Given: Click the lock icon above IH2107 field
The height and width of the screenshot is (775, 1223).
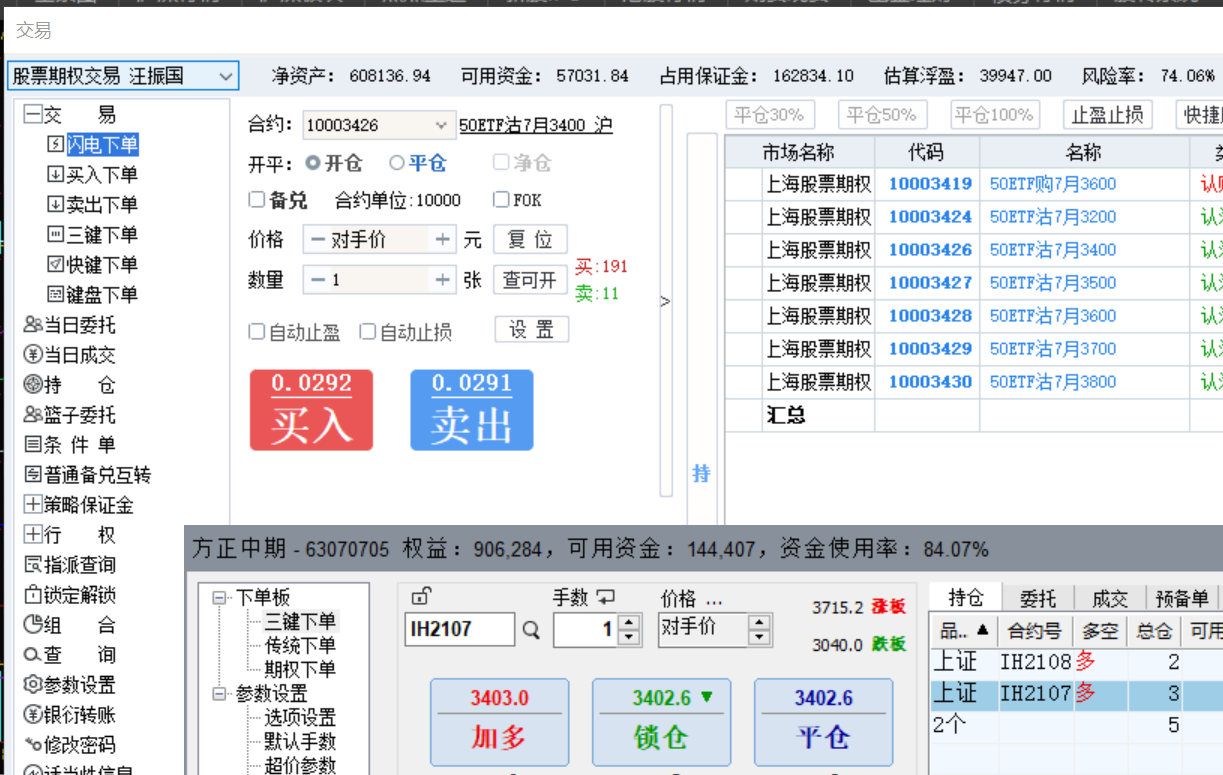Looking at the screenshot, I should (421, 598).
